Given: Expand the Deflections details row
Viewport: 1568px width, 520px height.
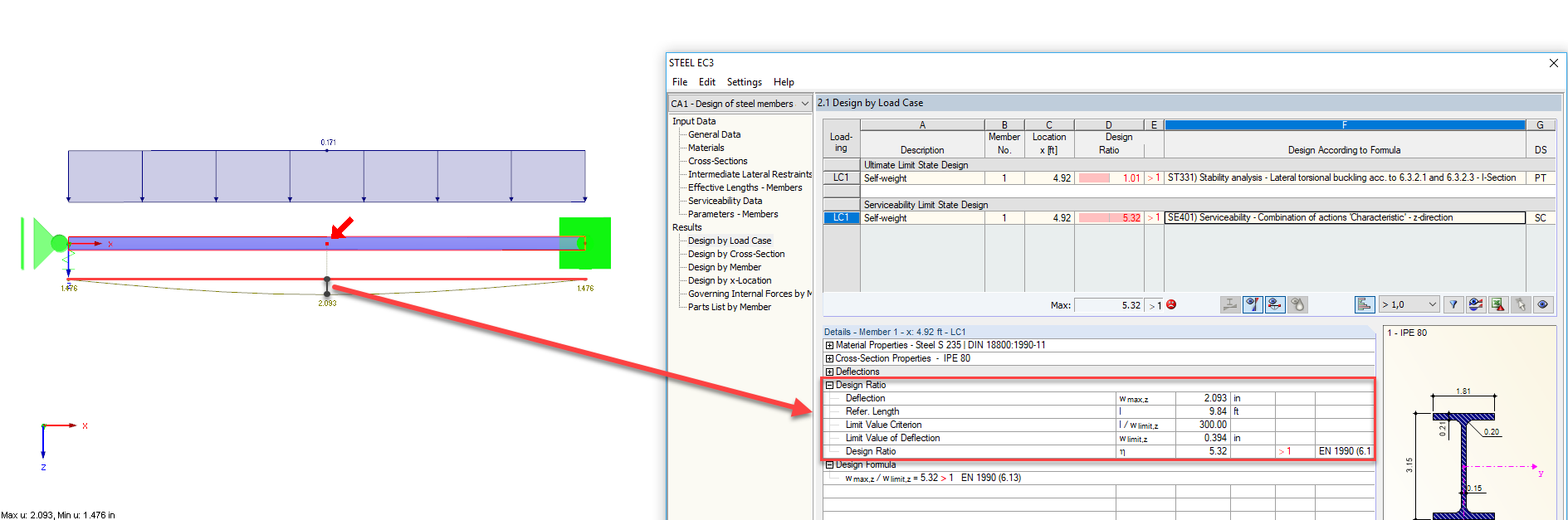Looking at the screenshot, I should (x=828, y=372).
